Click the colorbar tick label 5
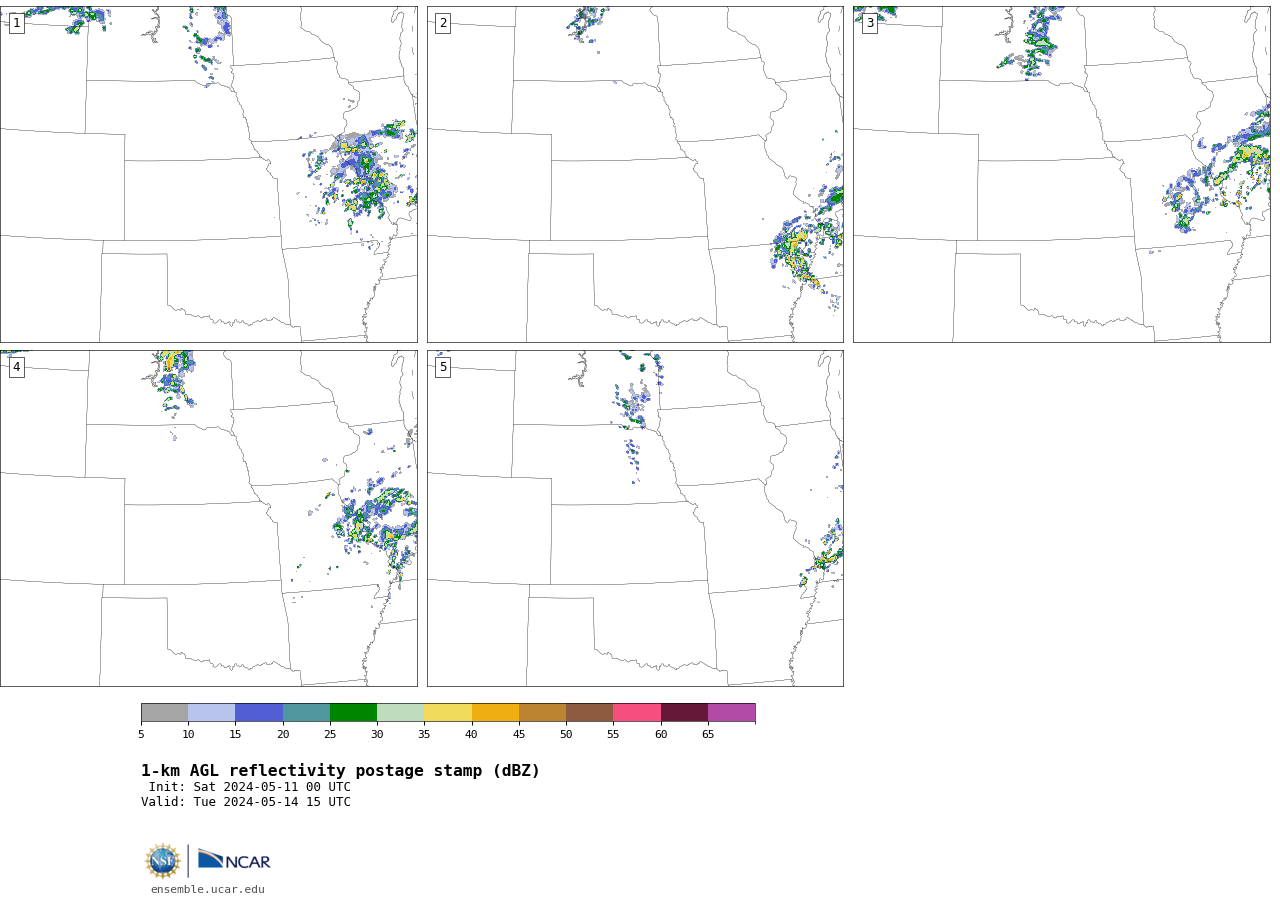This screenshot has height=901, width=1280. (x=141, y=735)
